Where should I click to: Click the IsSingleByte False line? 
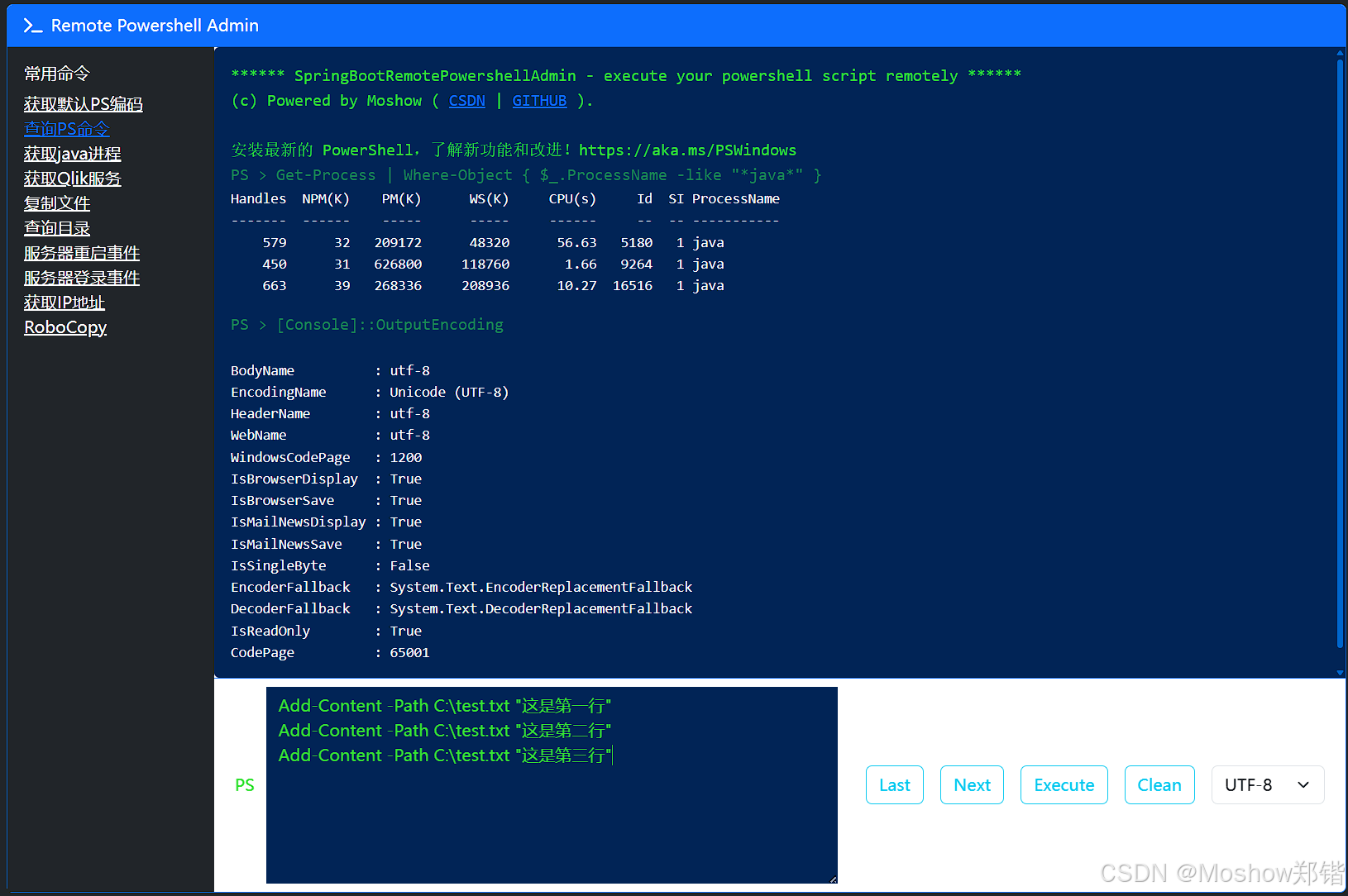coord(330,565)
